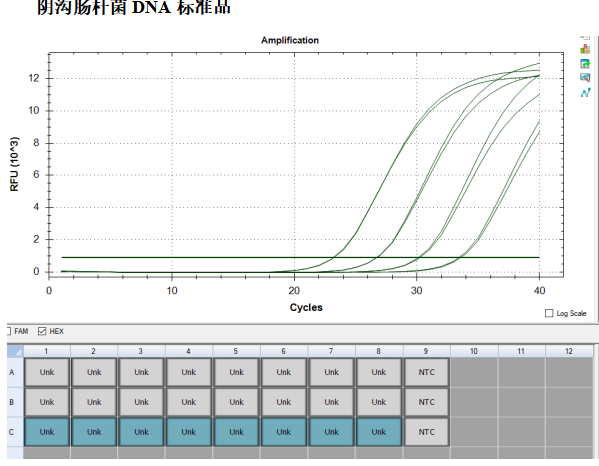This screenshot has width=599, height=466.
Task: Select plate row header A
Action: [x=15, y=372]
